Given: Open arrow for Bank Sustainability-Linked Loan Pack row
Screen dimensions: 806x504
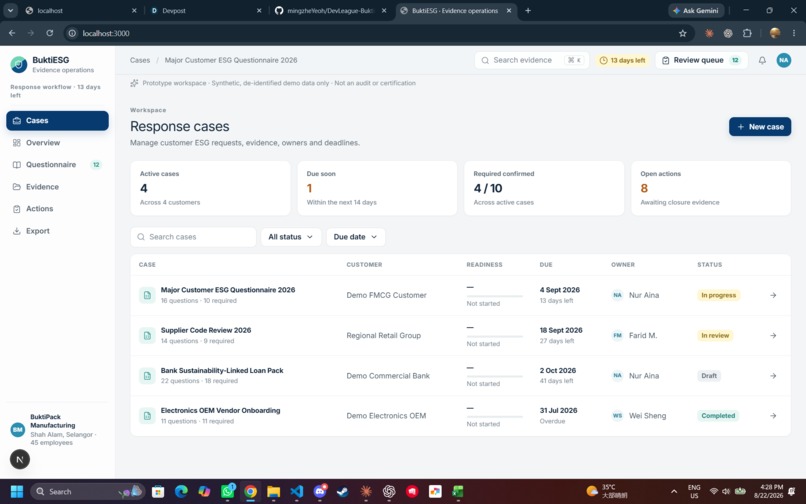Looking at the screenshot, I should pyautogui.click(x=773, y=376).
